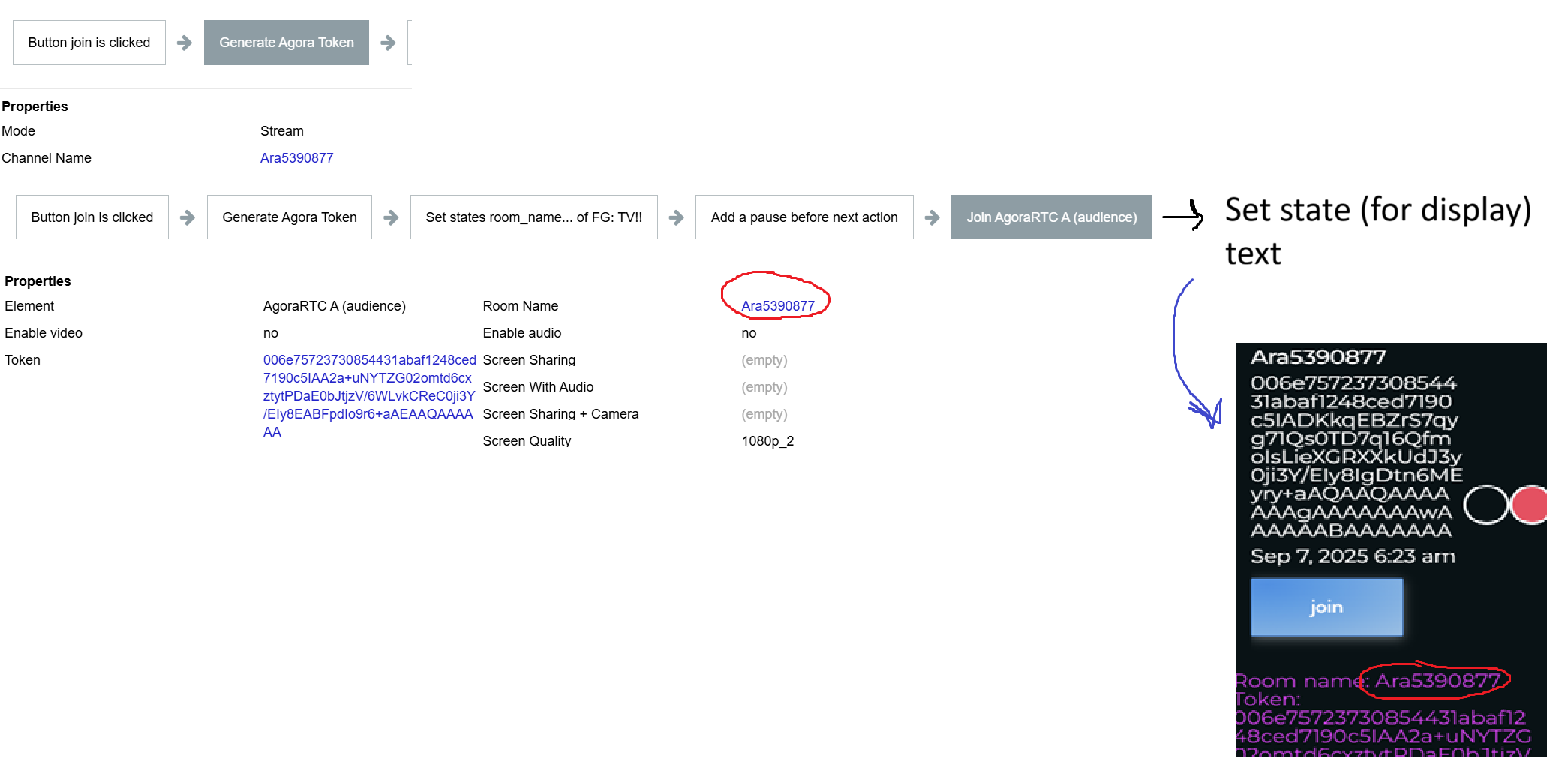
Task: Open the Set states room_name of FG: TV!! step
Action: pos(533,217)
